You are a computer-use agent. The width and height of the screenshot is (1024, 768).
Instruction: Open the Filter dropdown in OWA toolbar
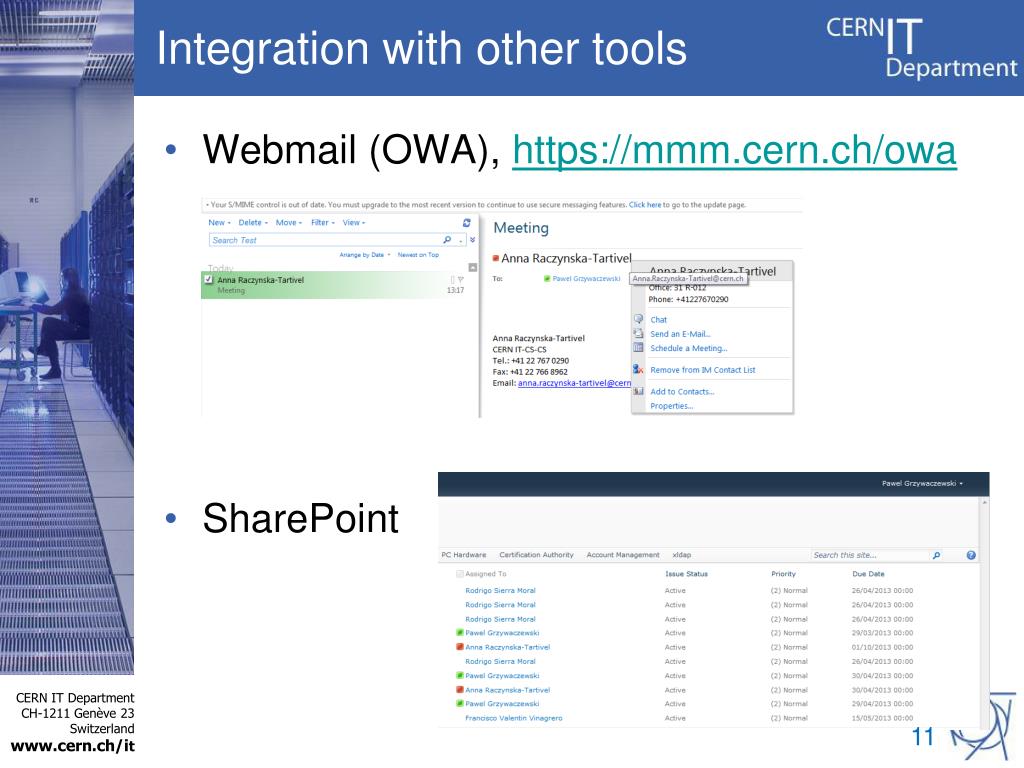323,223
